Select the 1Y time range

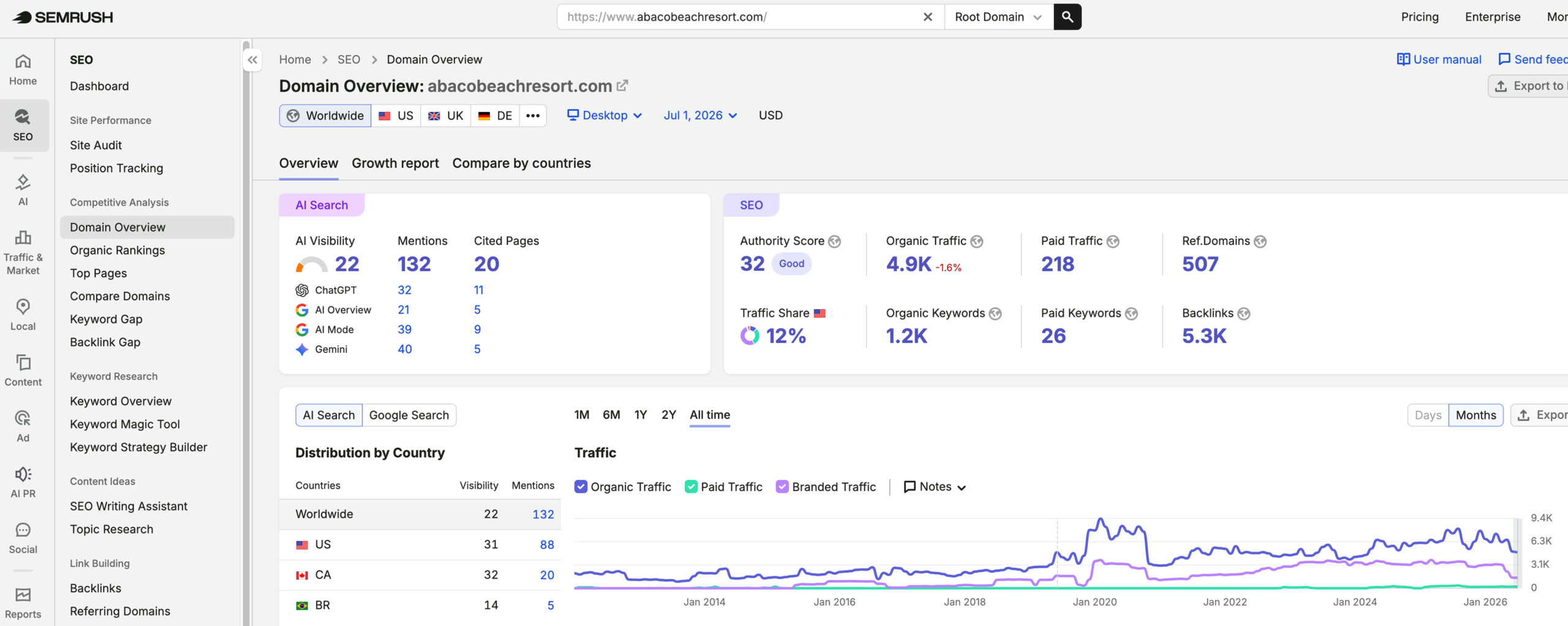coord(641,415)
